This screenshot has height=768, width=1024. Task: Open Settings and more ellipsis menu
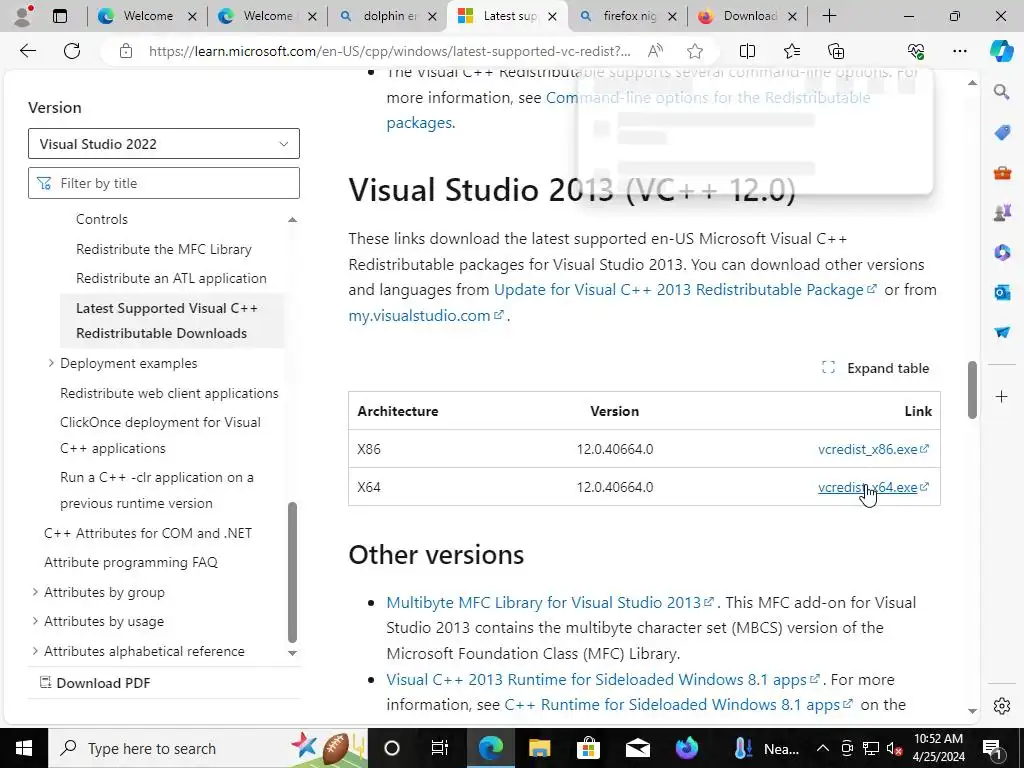coord(959,51)
